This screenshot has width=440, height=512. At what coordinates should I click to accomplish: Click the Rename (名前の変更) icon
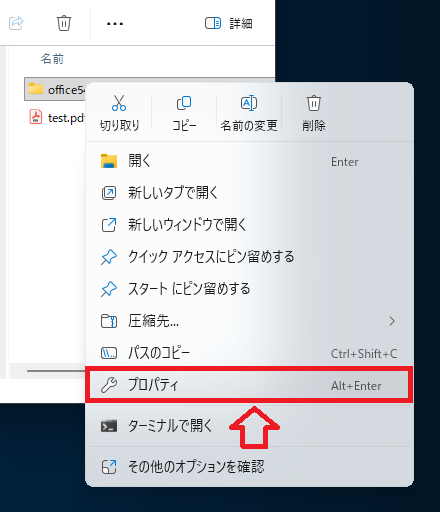249,103
